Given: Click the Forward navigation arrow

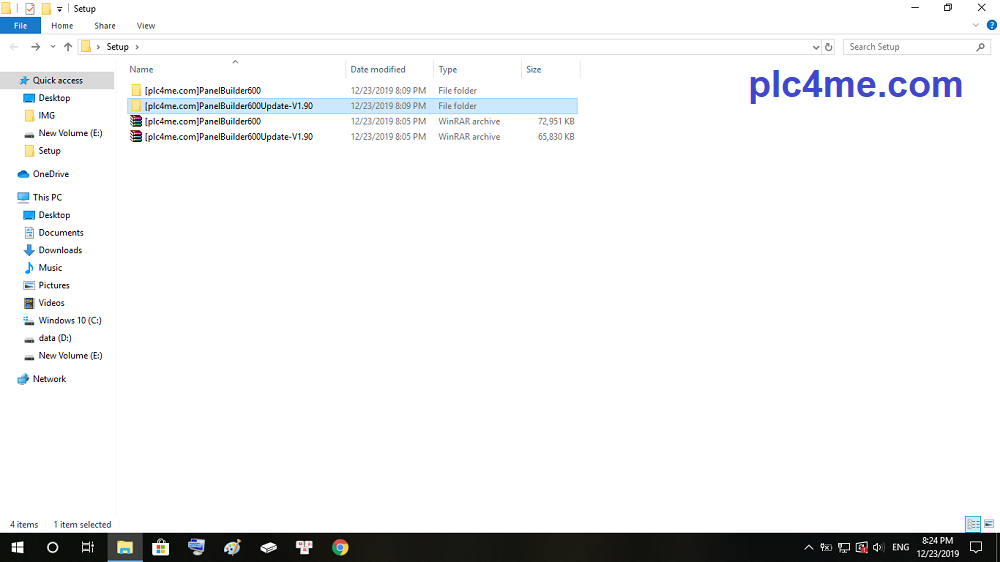Looking at the screenshot, I should coord(35,47).
